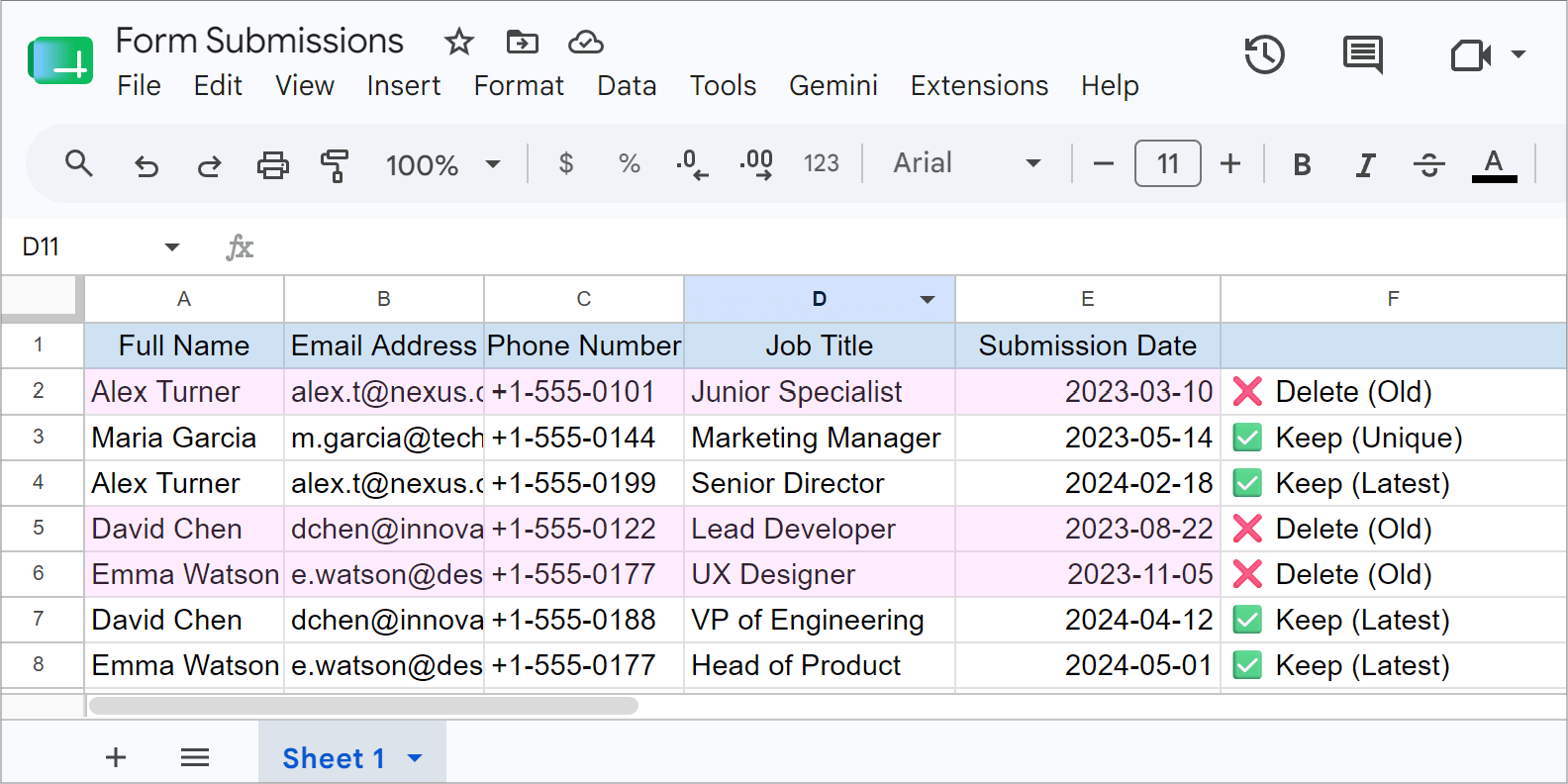Click the search magnifier in toolbar
The height and width of the screenshot is (784, 1568).
pyautogui.click(x=79, y=163)
